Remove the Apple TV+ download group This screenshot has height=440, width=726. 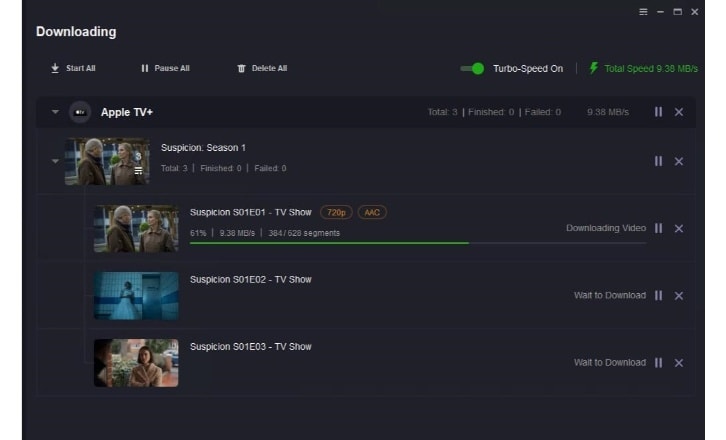tap(679, 112)
